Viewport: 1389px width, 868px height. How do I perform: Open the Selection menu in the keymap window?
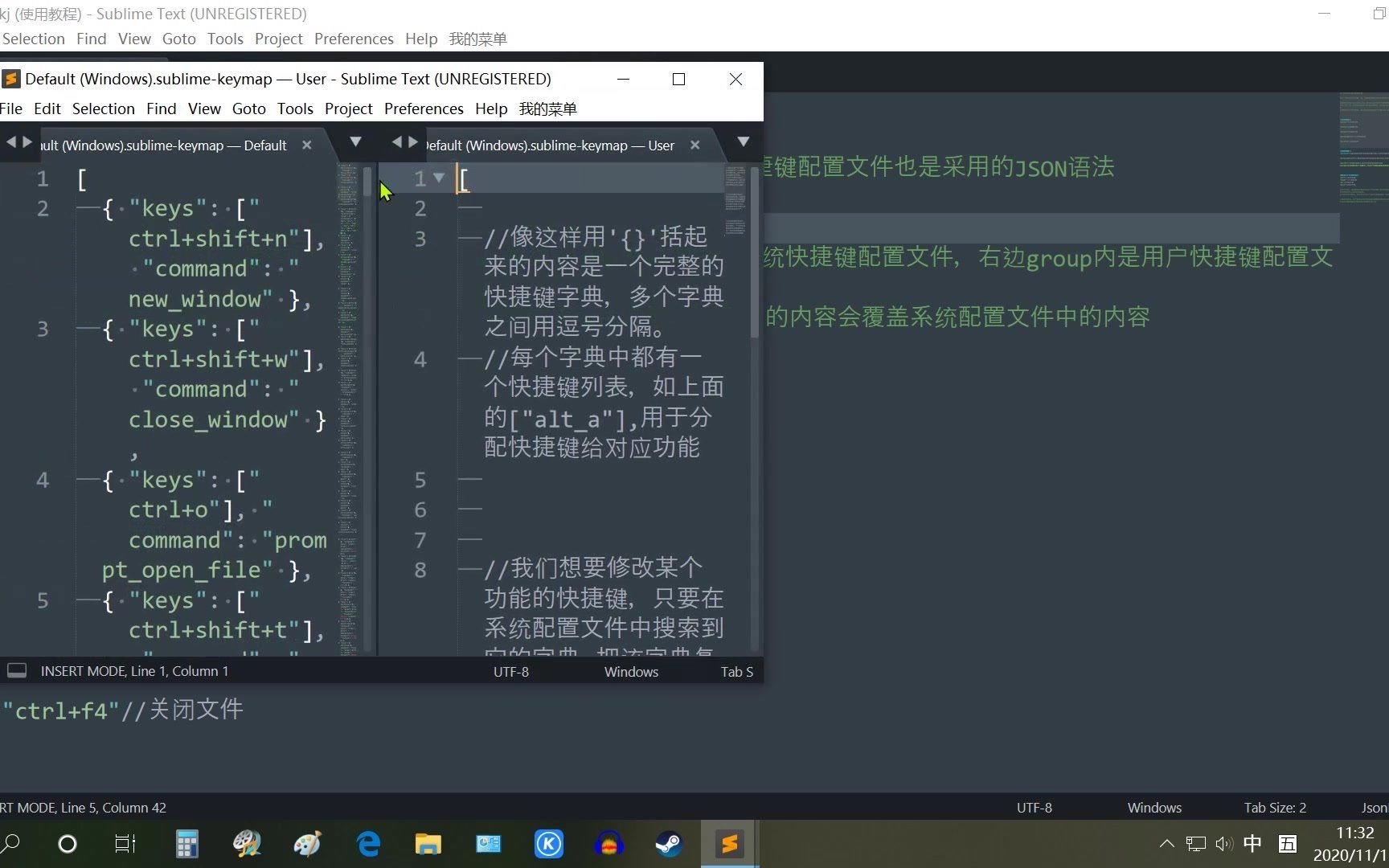click(103, 108)
